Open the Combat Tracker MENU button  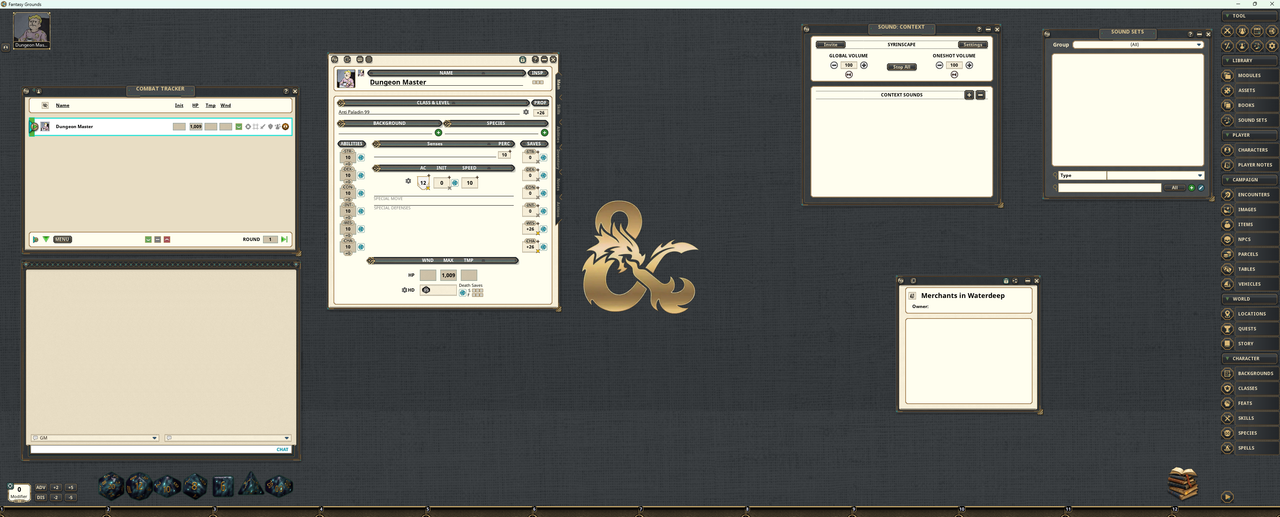pos(62,239)
